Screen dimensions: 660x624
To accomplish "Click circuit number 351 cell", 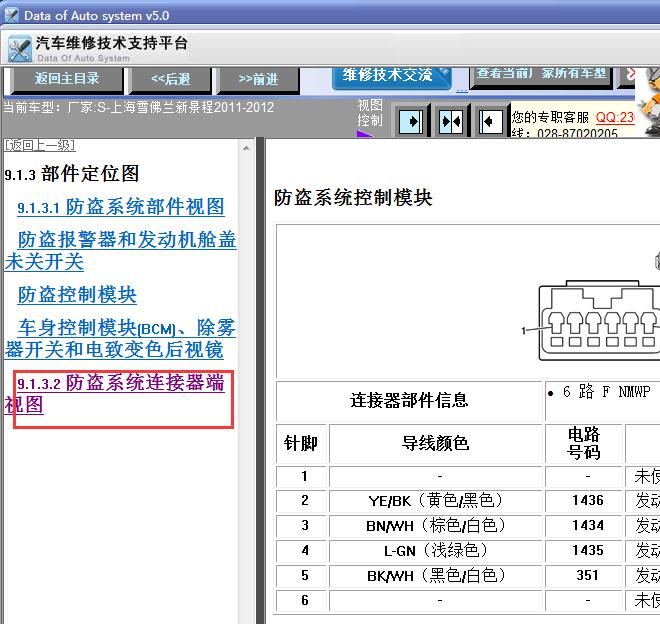I will 584,576.
